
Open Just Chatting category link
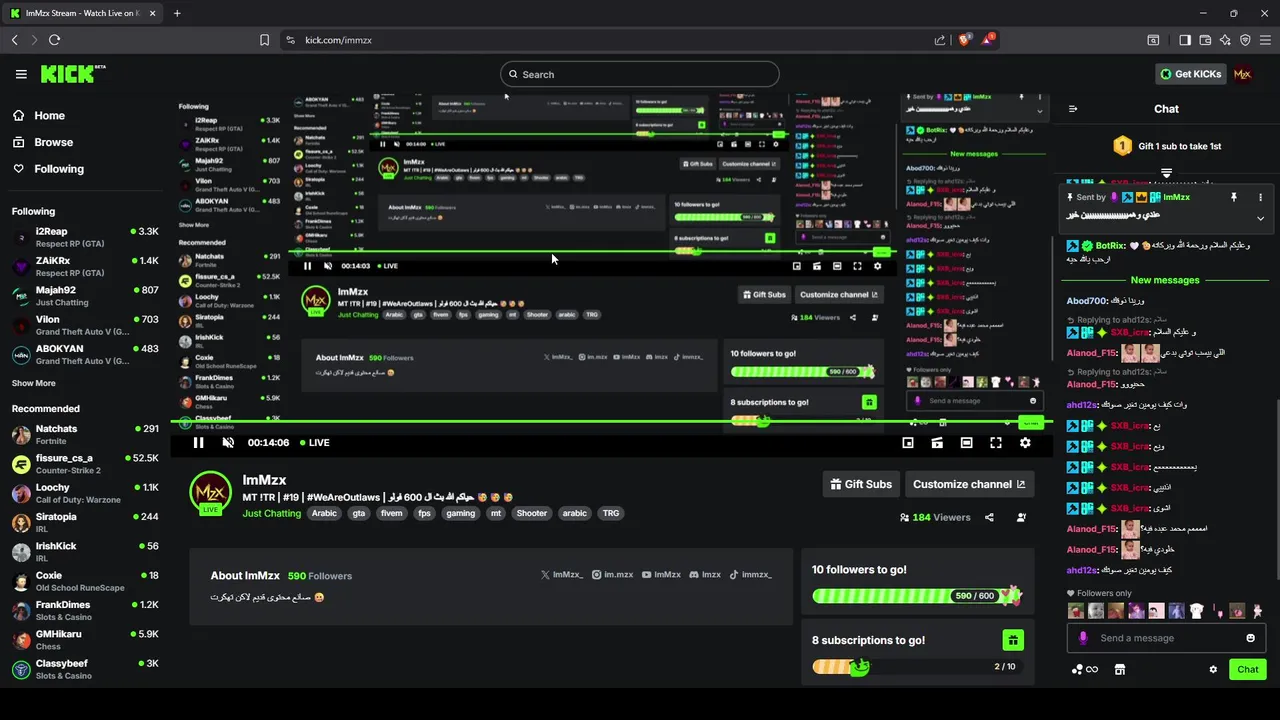tap(271, 513)
